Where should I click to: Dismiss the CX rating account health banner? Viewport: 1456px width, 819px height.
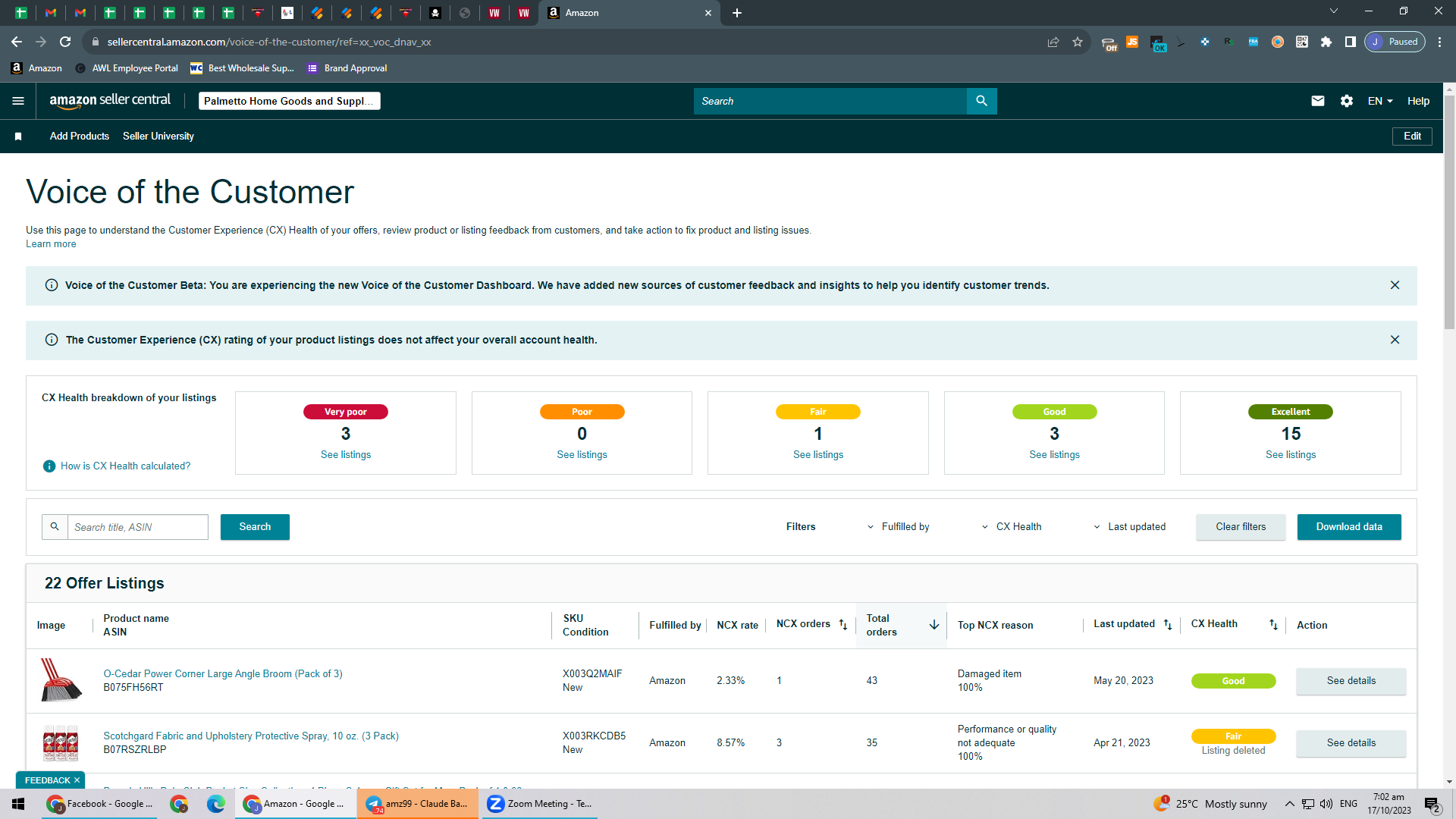click(1395, 340)
